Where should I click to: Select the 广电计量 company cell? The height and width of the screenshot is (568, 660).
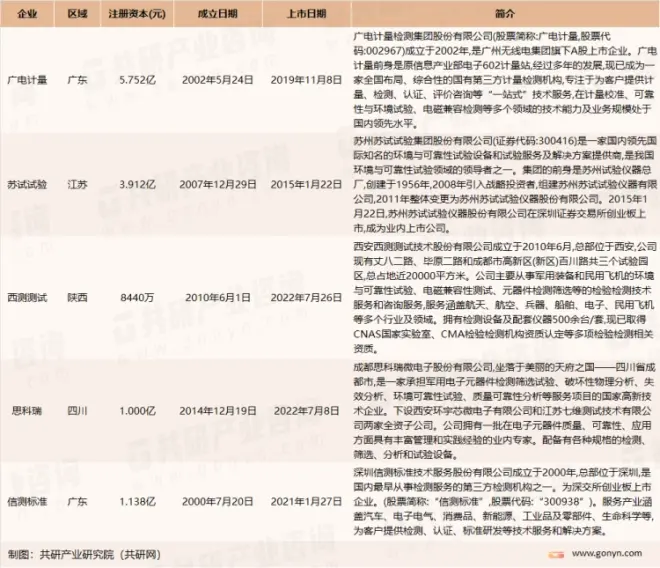[27, 80]
